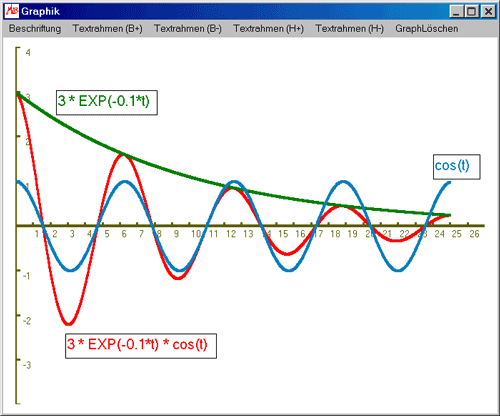Minimize the Graphik window

[x=456, y=12]
